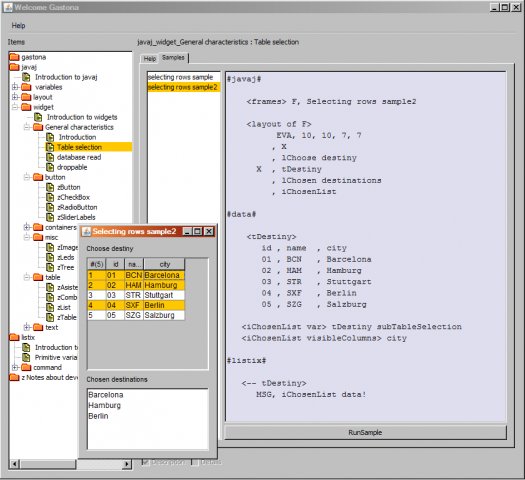Click the Barcelona row in the table
Viewport: 525px width, 480px height.
point(136,275)
